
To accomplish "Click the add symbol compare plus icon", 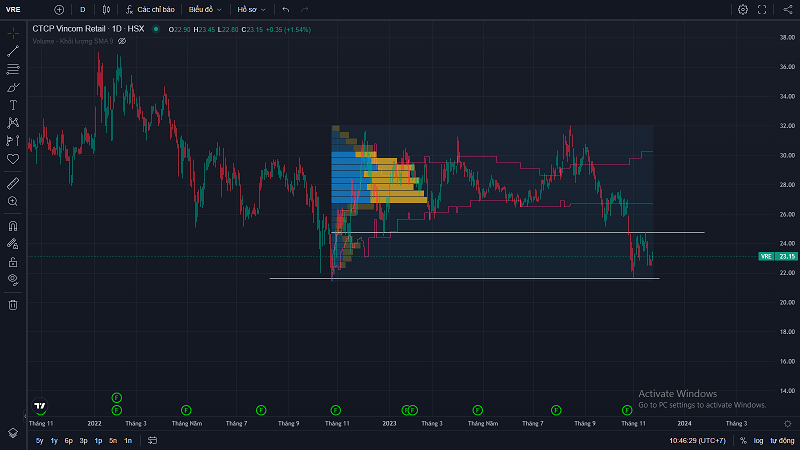I will [x=59, y=9].
